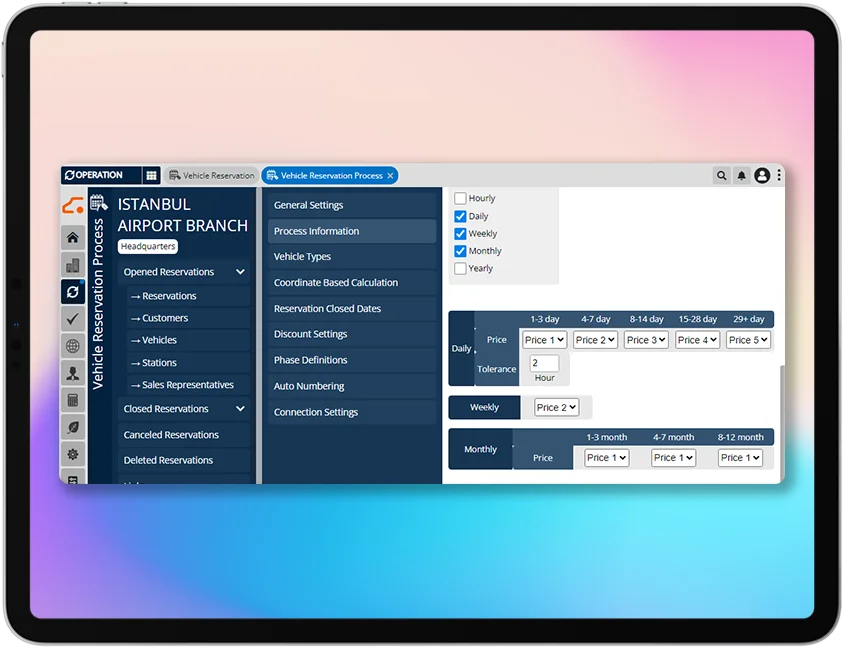Collapse the Opened Reservations section
Screen dimensions: 843x647
pos(240,272)
